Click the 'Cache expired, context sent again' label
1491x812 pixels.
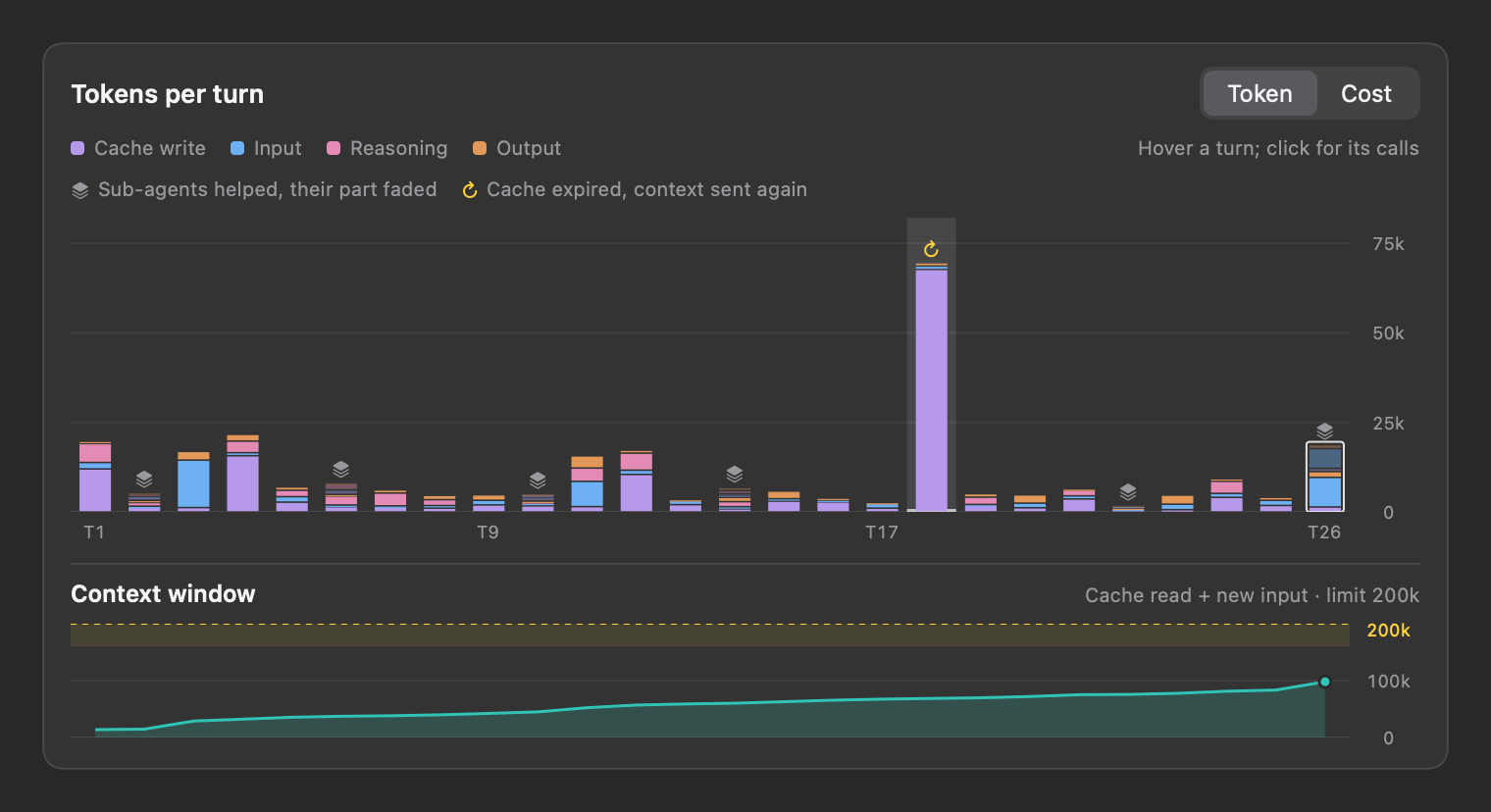(x=646, y=189)
